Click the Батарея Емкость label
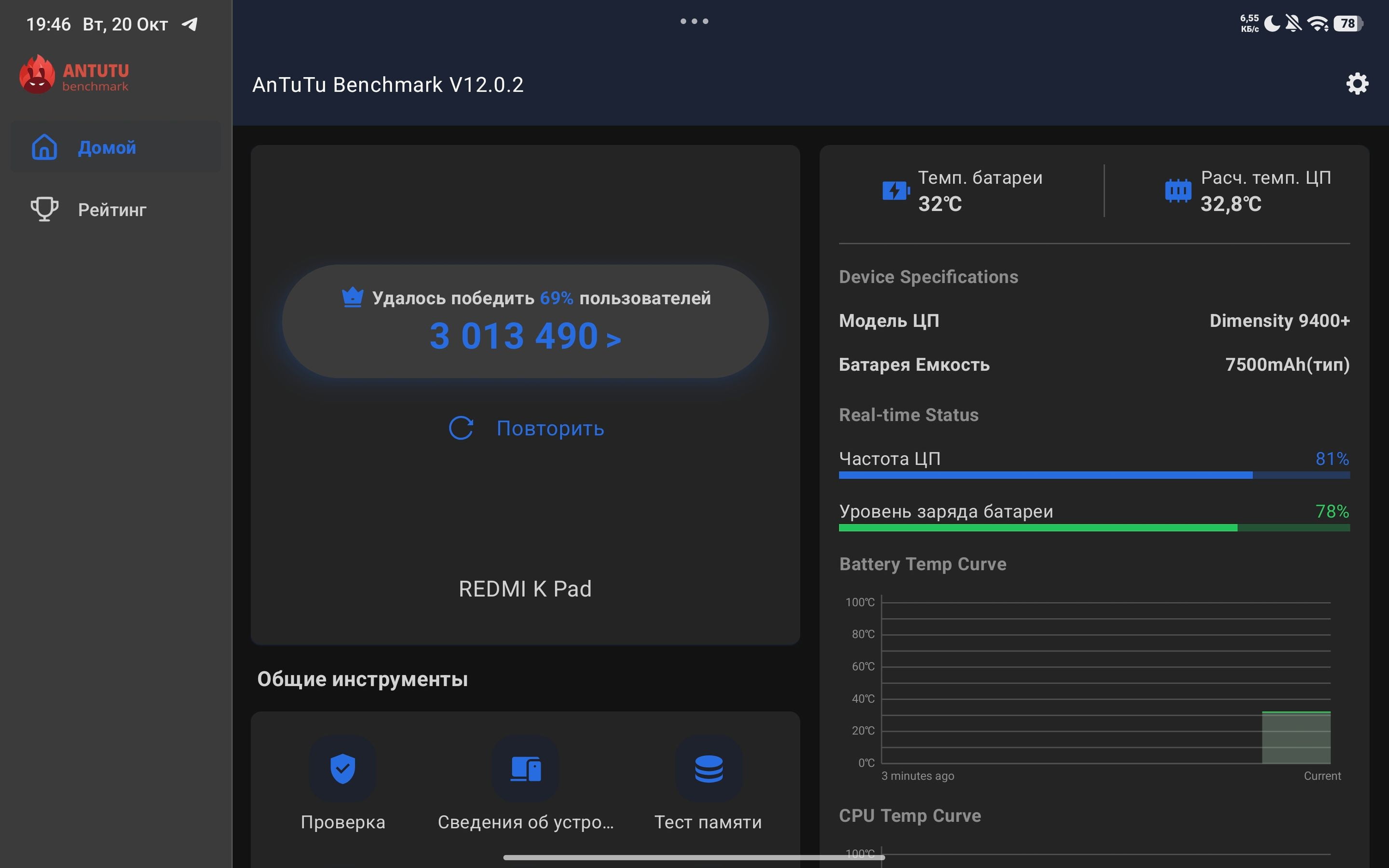This screenshot has width=1389, height=868. (x=914, y=365)
